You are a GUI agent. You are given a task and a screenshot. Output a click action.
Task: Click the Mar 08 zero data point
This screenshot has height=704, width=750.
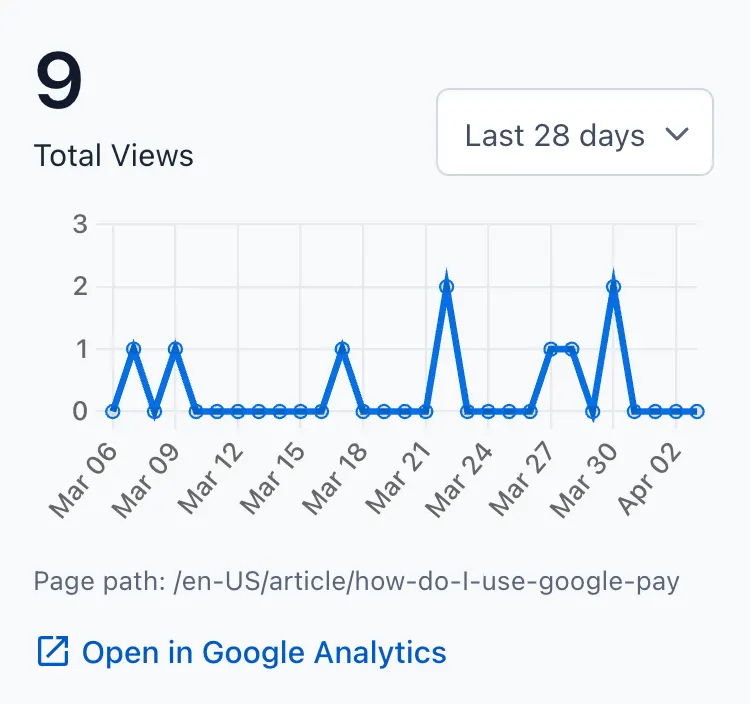(x=154, y=411)
